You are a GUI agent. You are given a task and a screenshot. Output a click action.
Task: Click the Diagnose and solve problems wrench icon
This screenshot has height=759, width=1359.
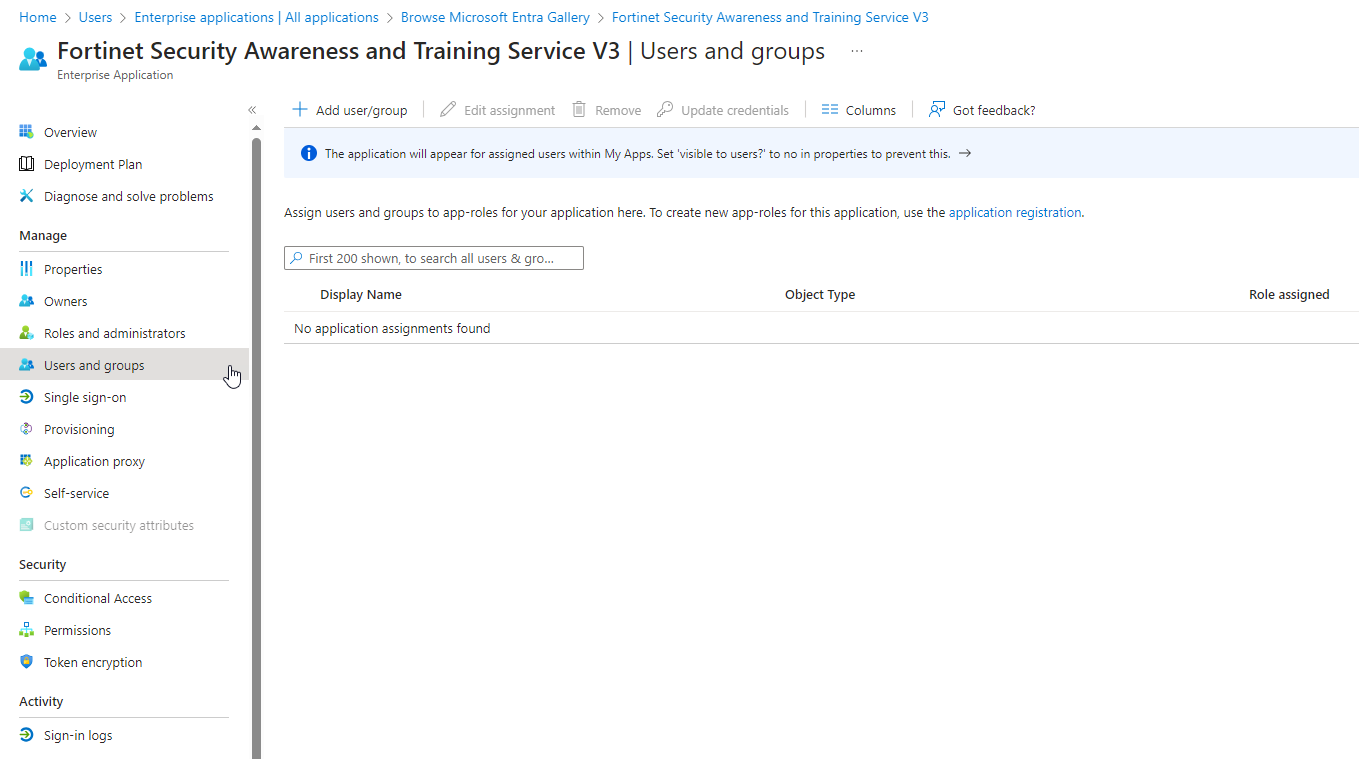point(27,196)
